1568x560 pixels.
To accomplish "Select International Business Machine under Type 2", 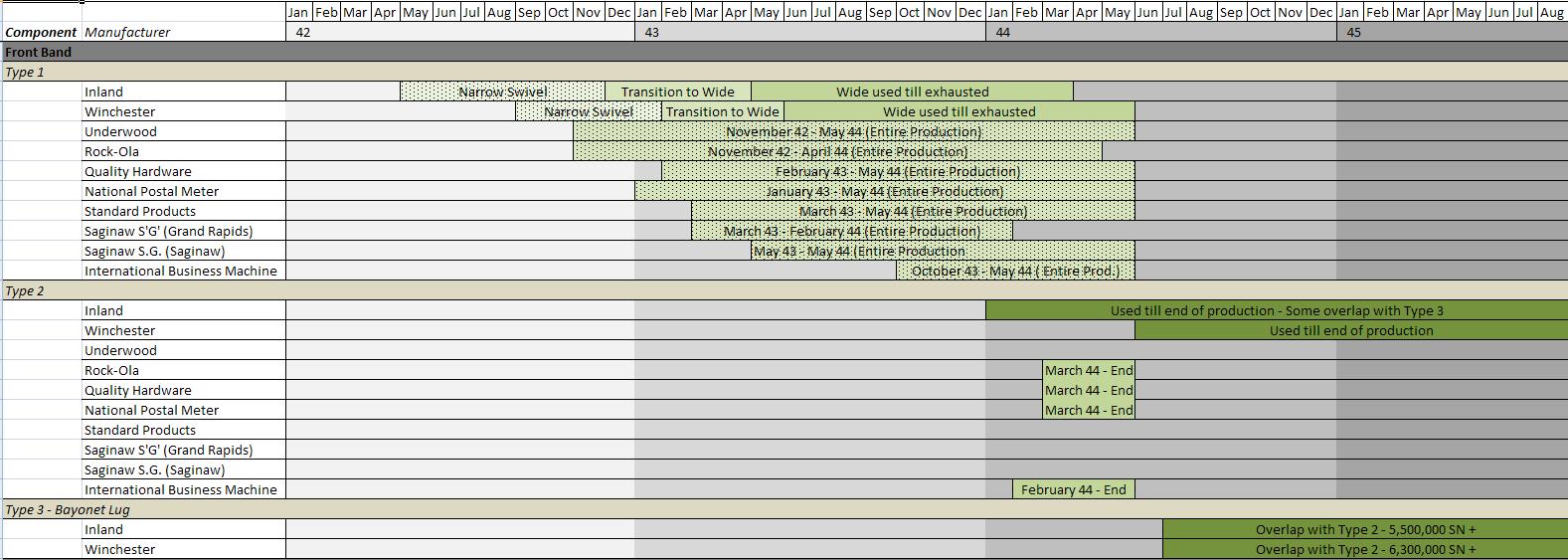I will pos(184,489).
